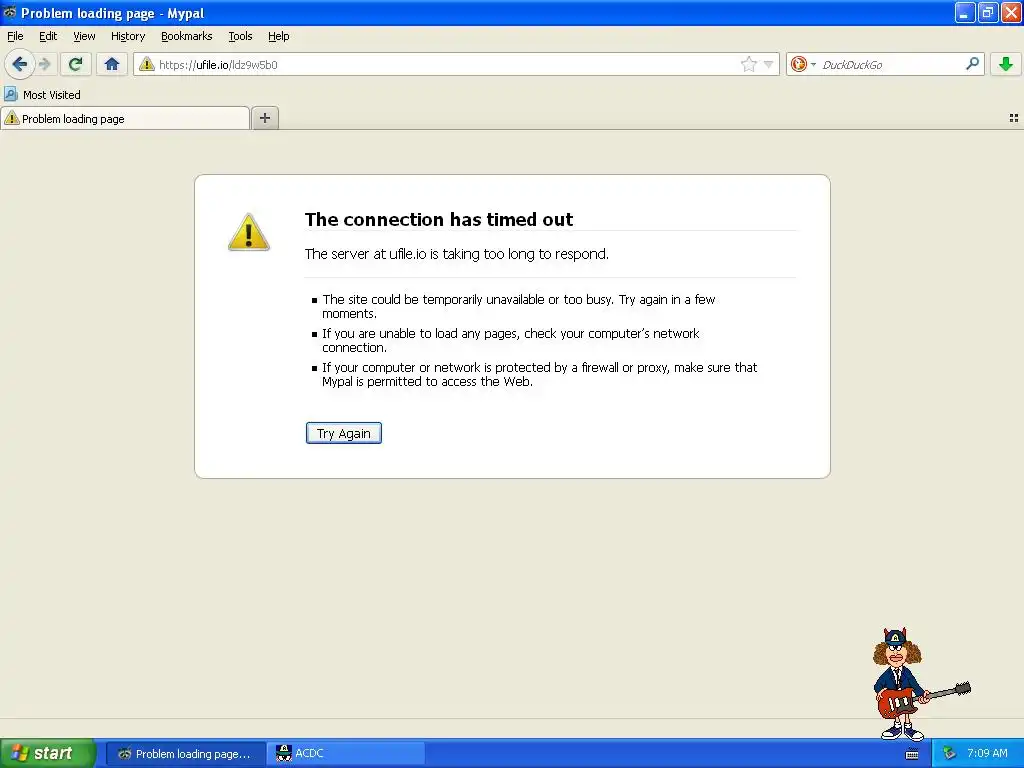The height and width of the screenshot is (768, 1024).
Task: Click the Try Again button
Action: coord(344,433)
